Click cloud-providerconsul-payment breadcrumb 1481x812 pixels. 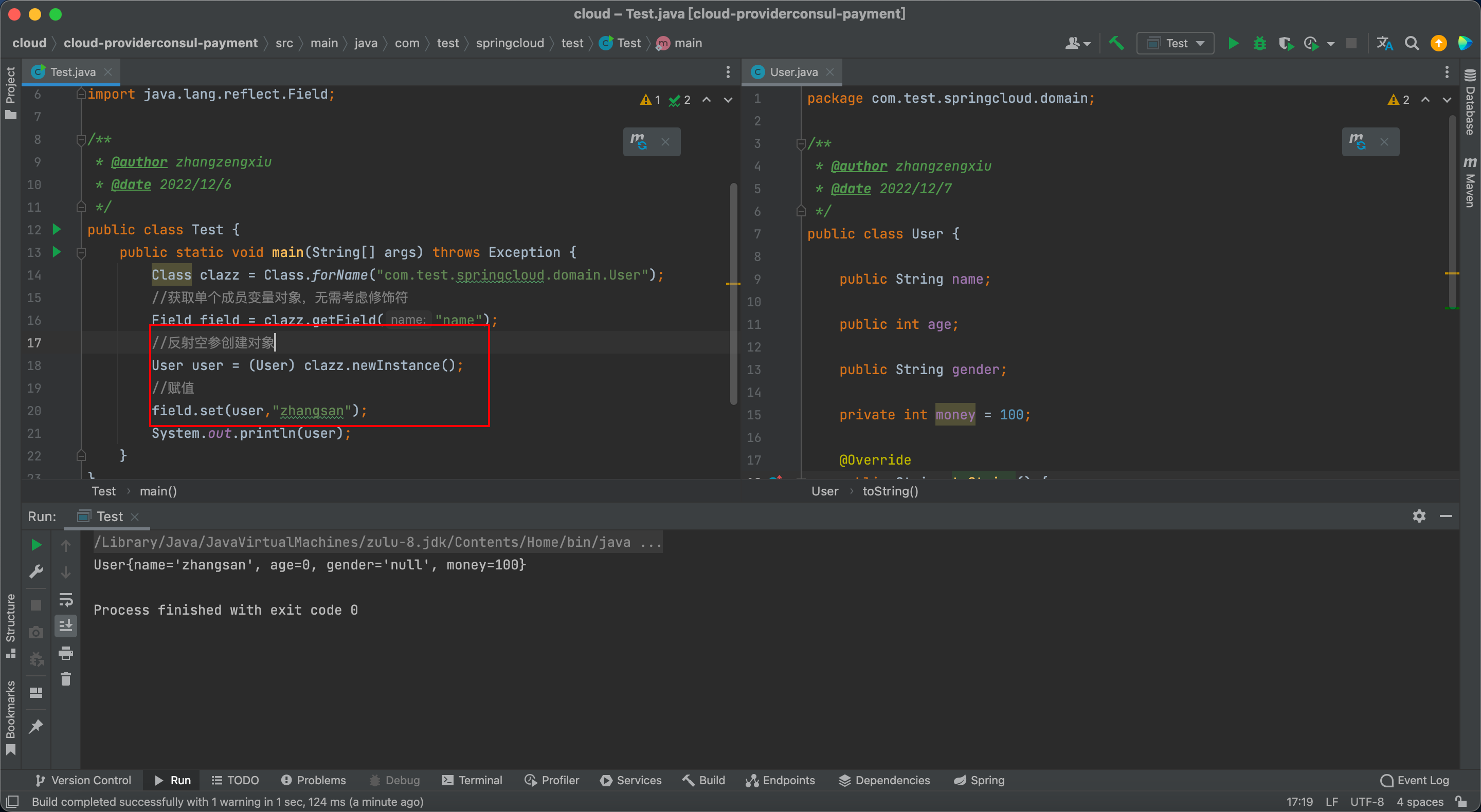(160, 43)
